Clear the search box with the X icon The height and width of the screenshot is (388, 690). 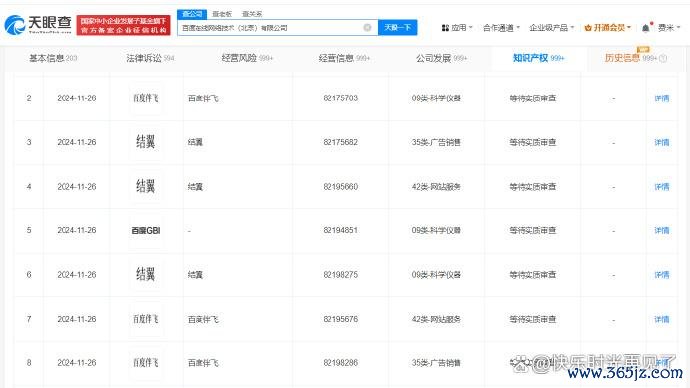(x=367, y=28)
